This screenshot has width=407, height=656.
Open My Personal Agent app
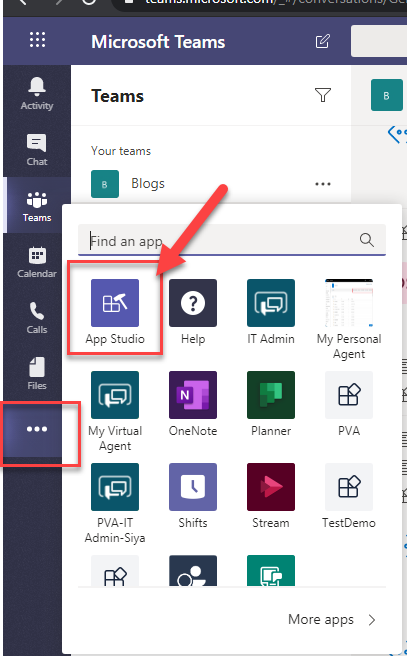349,319
